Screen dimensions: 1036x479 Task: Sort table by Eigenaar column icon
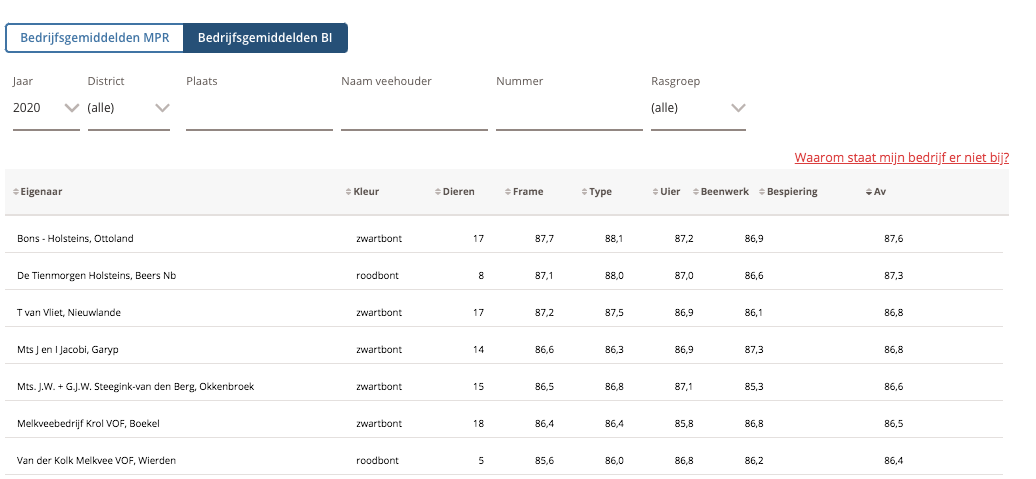[x=16, y=192]
